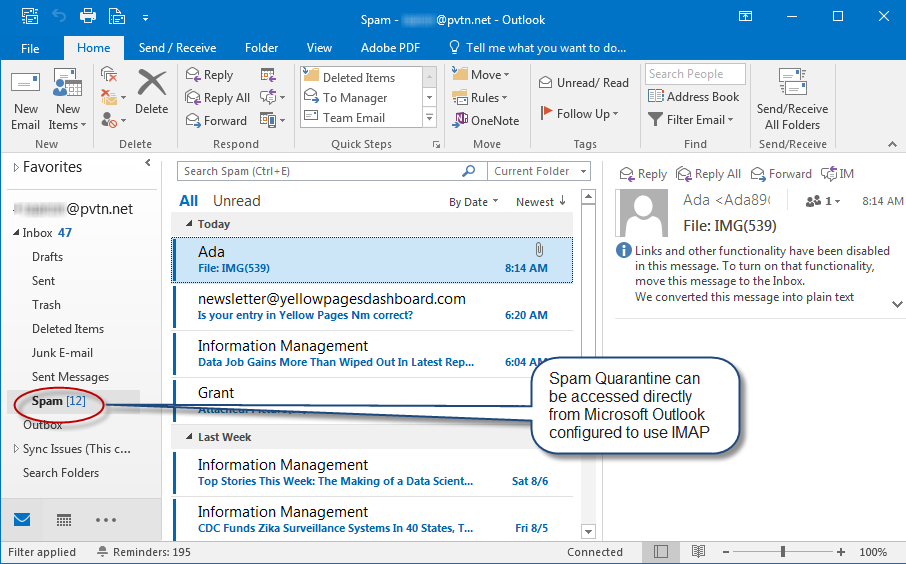Image resolution: width=906 pixels, height=564 pixels.
Task: Click Reply All in the reading pane
Action: tap(708, 173)
